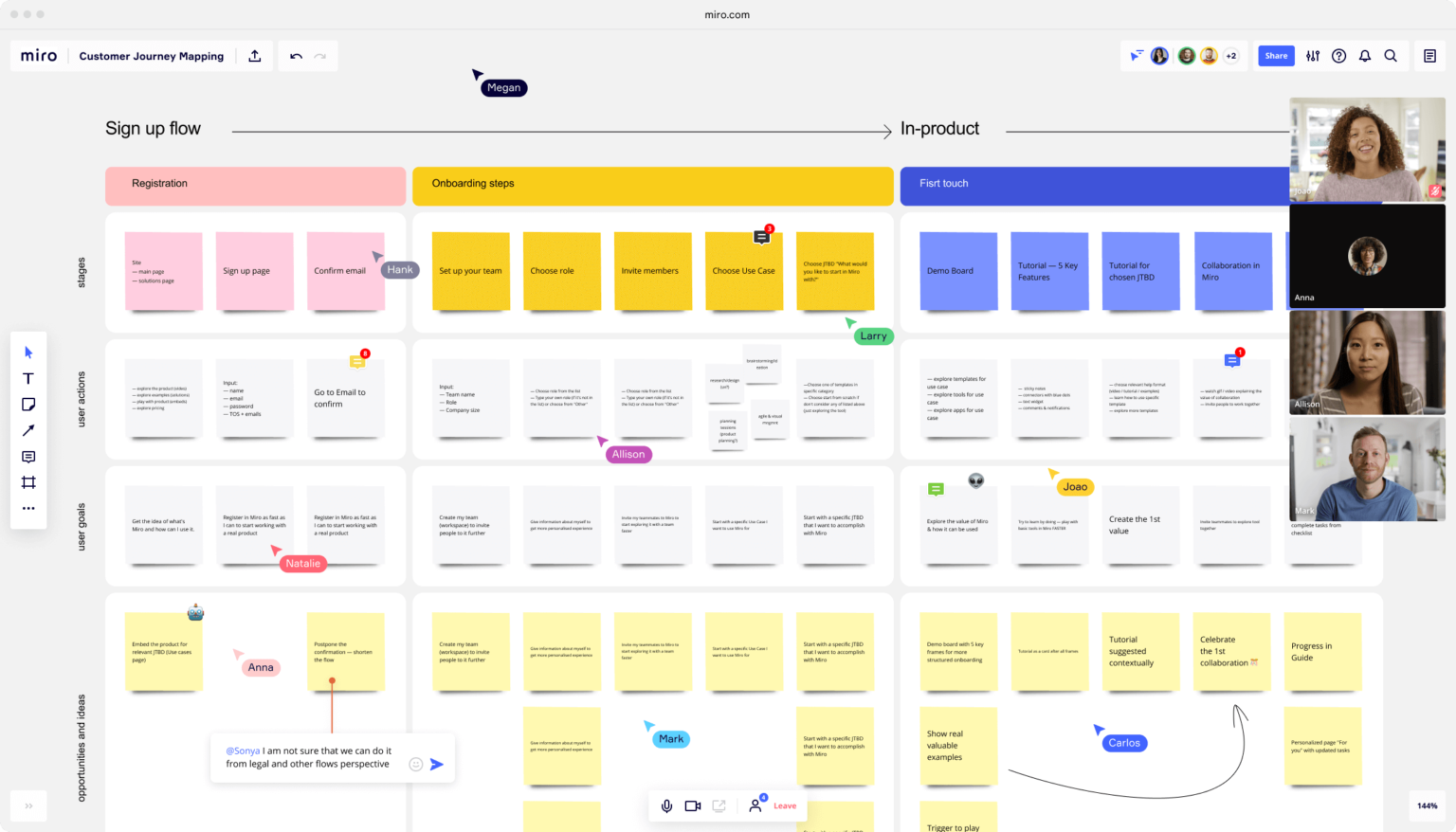Pick the Comment tool in left toolbar
Screen dimensions: 1456x832
point(28,457)
